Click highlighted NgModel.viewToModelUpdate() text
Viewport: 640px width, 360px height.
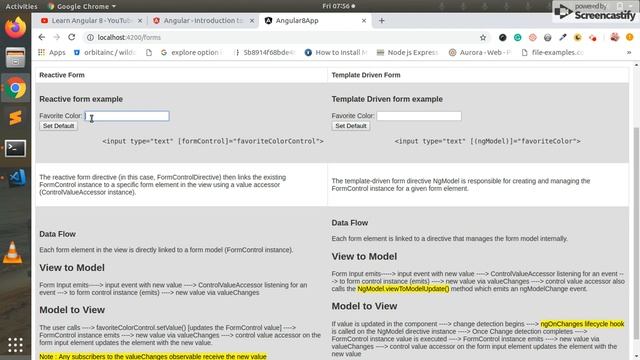[403, 289]
